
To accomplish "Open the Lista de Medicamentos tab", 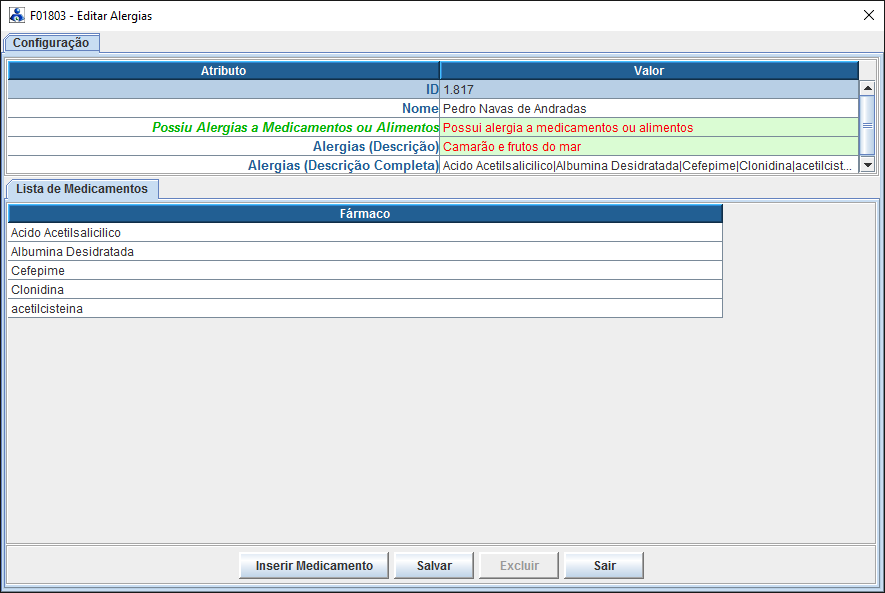I will [82, 189].
